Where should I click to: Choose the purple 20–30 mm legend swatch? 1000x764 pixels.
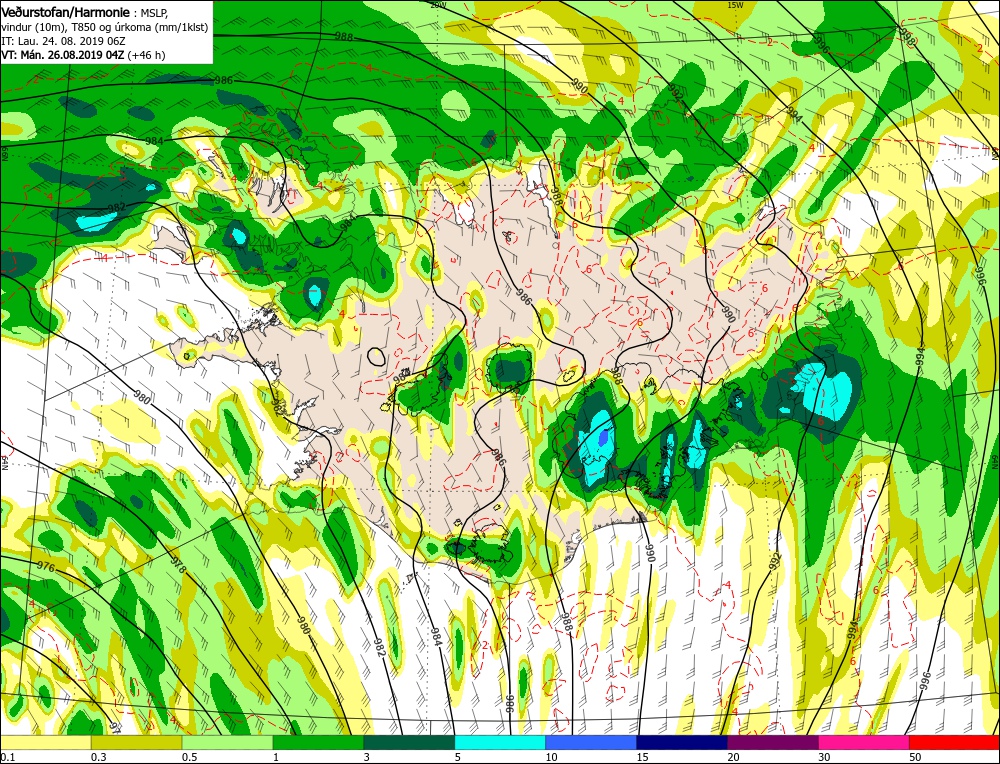(772, 742)
